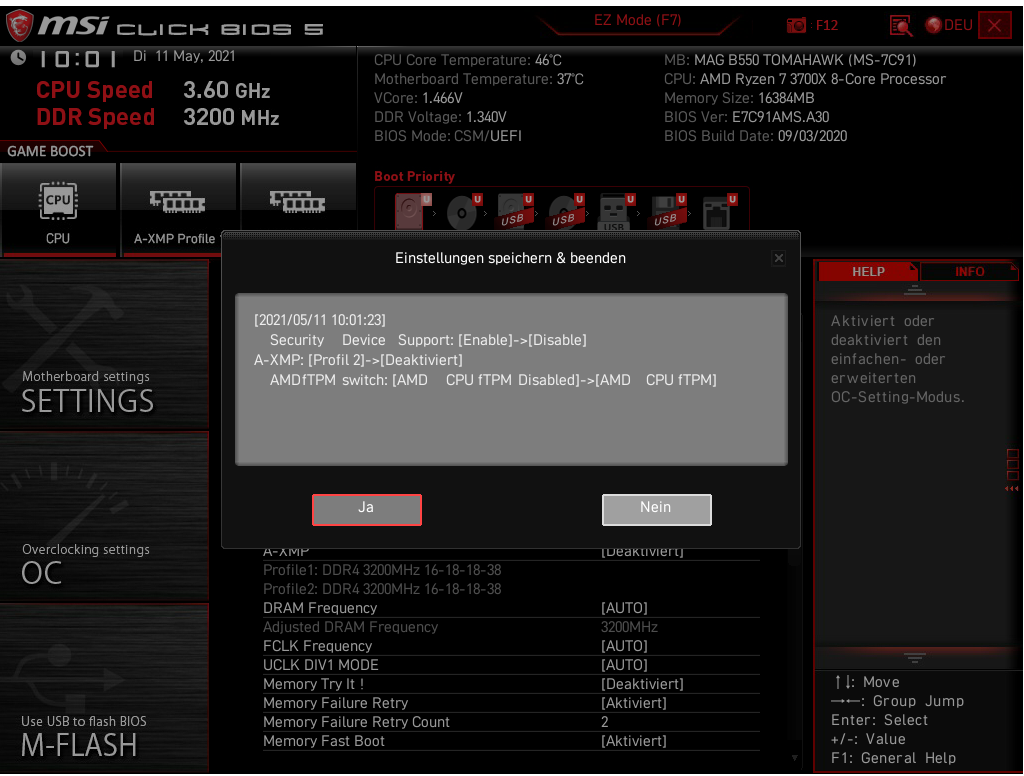Click the DDR Voltage: 1.340V reading
This screenshot has width=1024, height=776.
[440, 117]
